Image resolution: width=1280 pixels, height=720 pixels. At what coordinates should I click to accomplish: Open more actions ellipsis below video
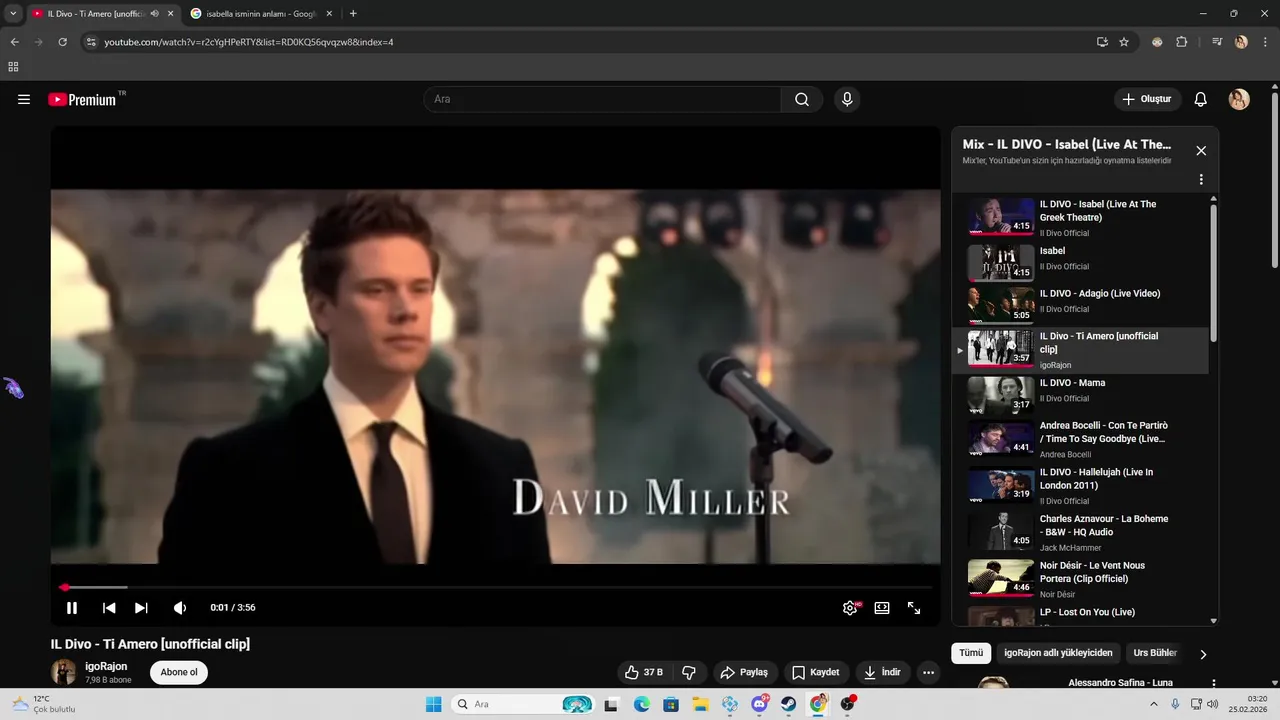929,672
